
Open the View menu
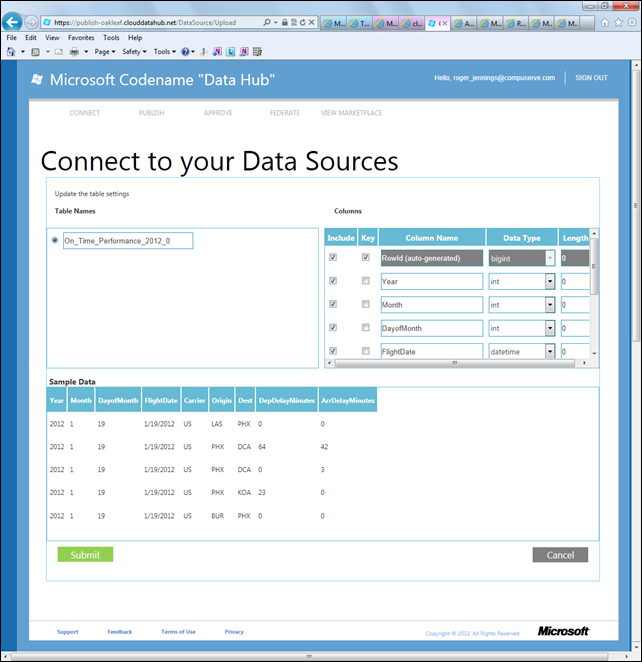(52, 38)
